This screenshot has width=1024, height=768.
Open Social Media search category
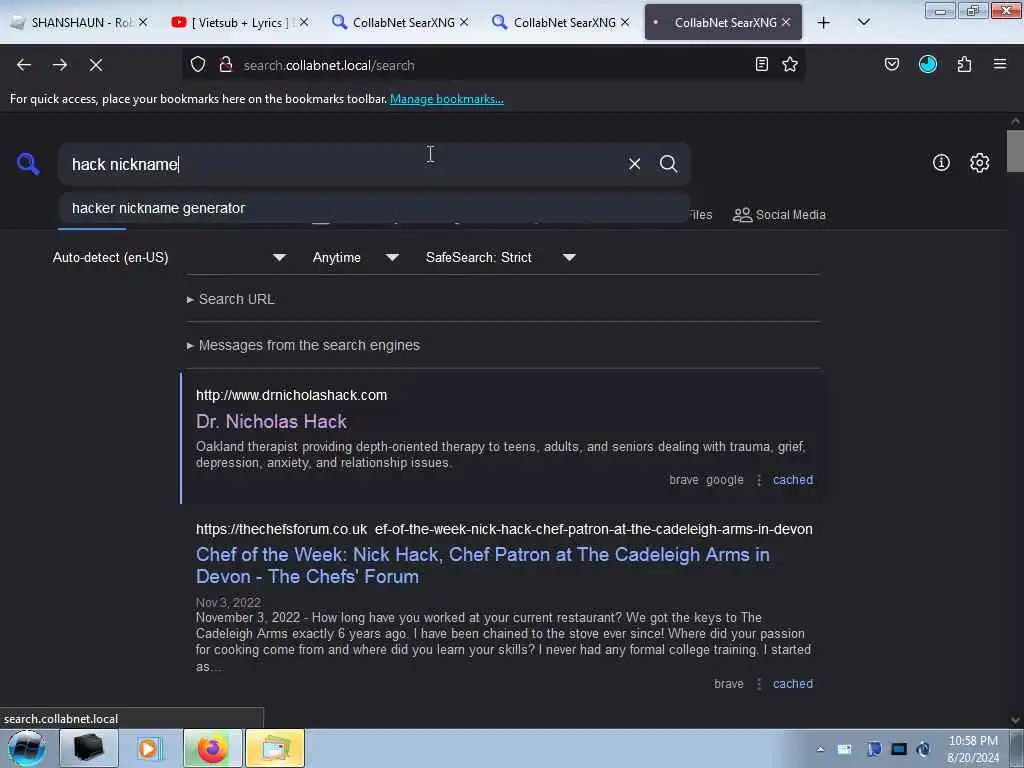(x=779, y=215)
